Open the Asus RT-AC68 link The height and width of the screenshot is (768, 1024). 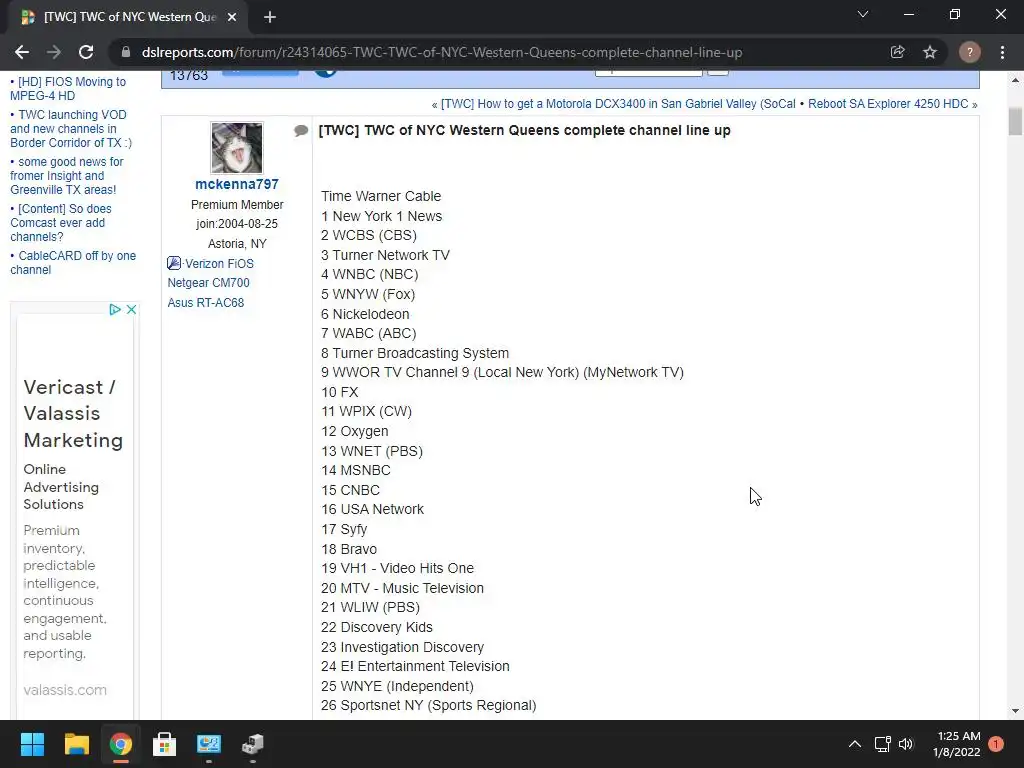(206, 303)
